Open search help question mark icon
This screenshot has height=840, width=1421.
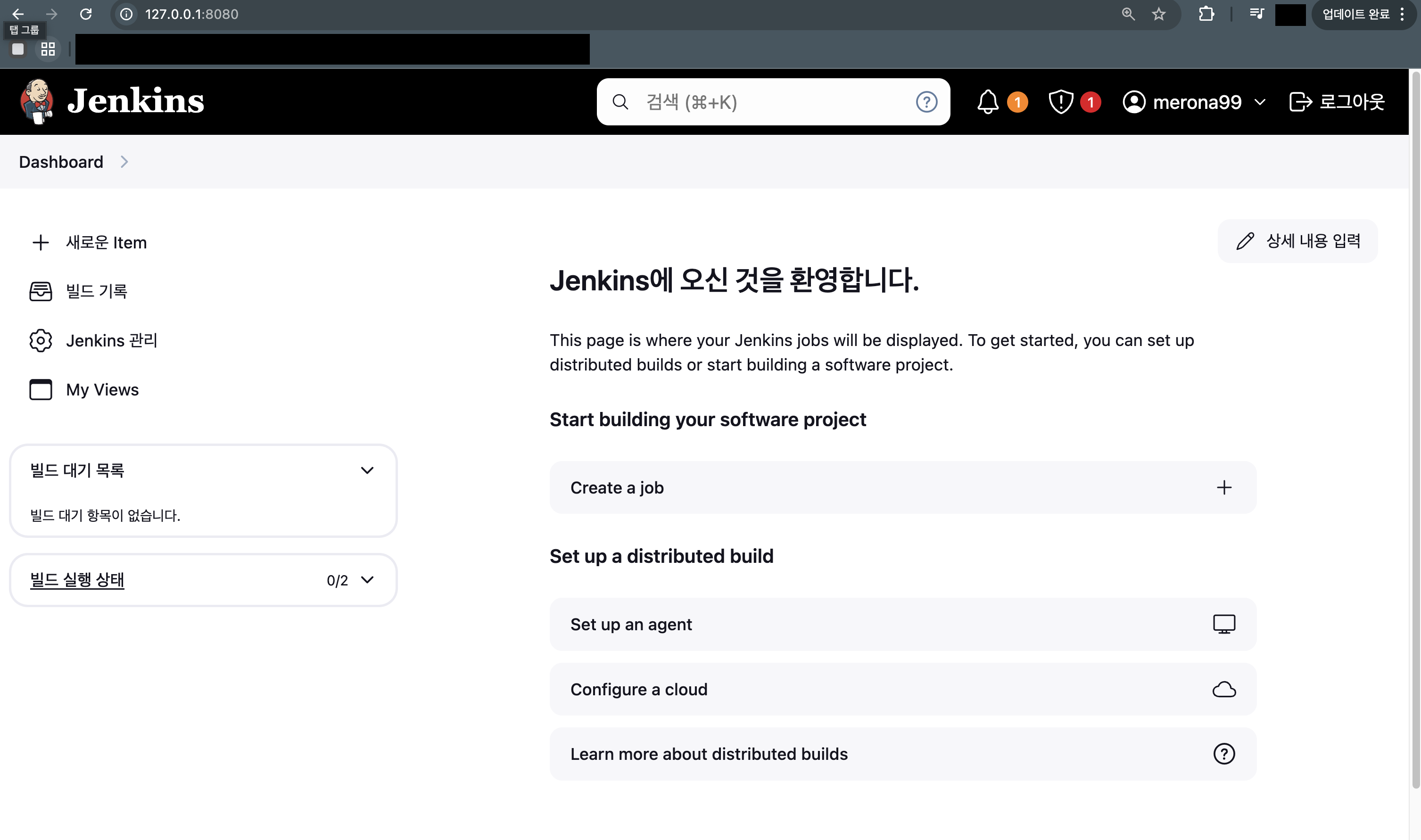click(x=926, y=102)
